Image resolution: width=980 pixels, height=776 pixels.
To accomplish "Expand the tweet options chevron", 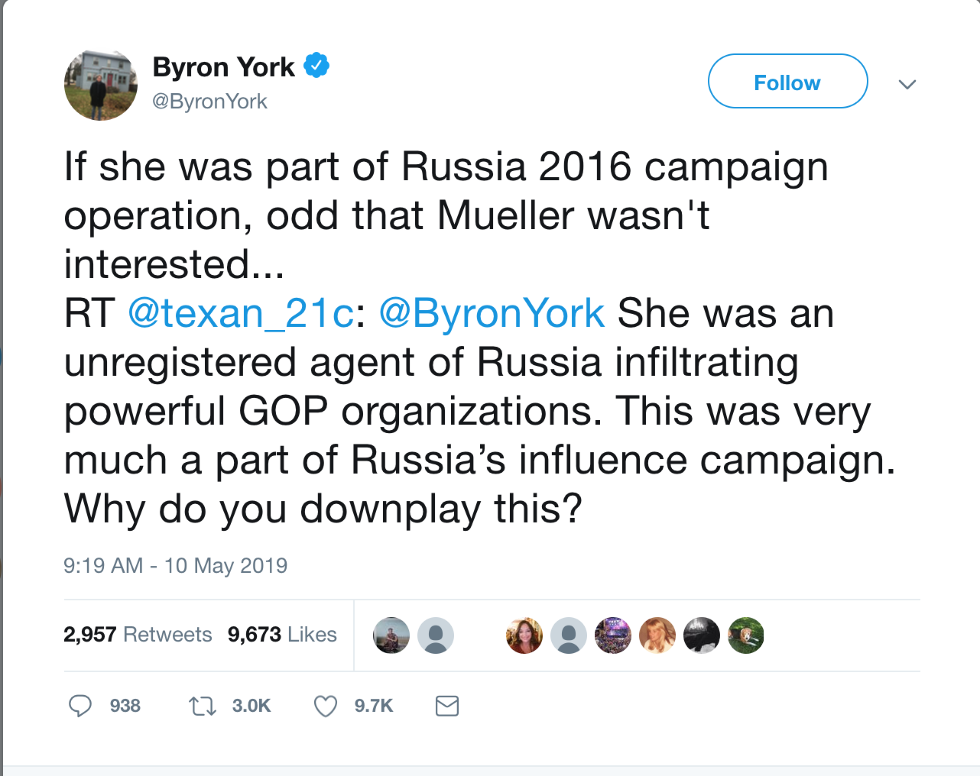I will 907,85.
